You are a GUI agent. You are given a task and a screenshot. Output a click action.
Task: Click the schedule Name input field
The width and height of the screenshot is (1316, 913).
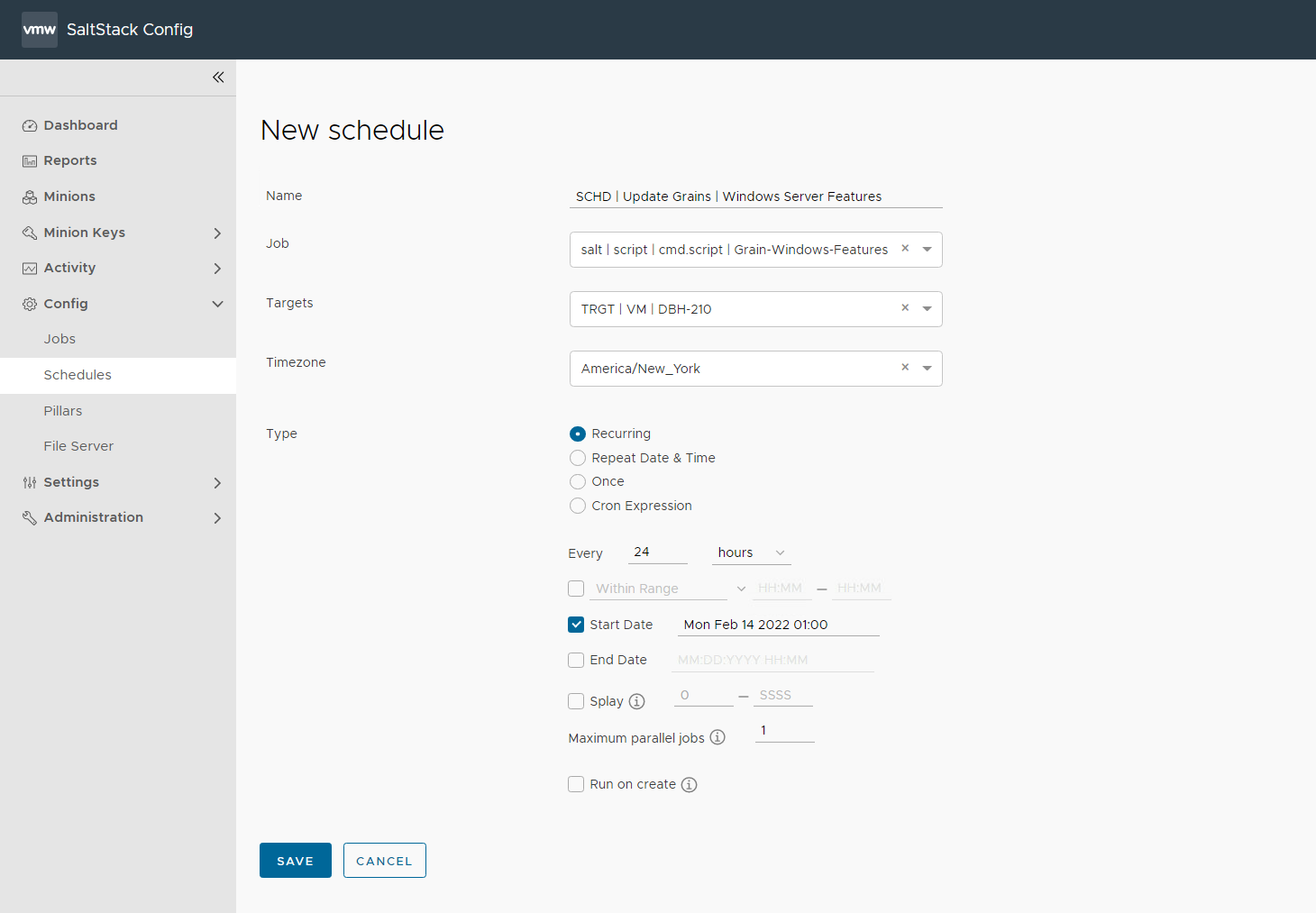(x=755, y=196)
